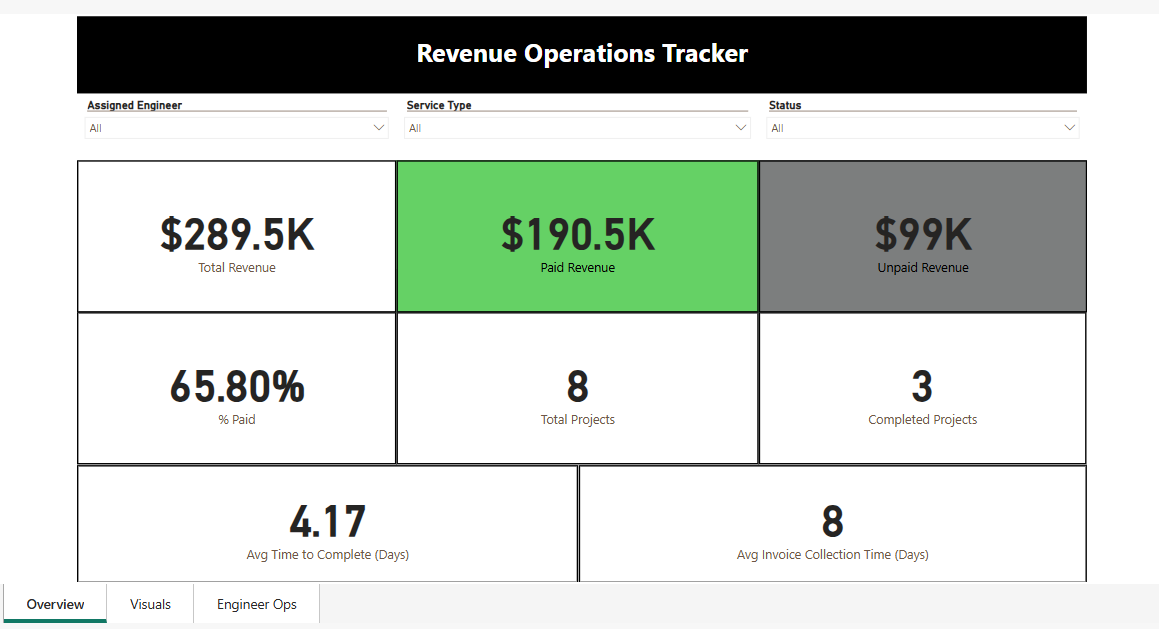The width and height of the screenshot is (1159, 629).
Task: Select the $289.5K Total Revenue card
Action: (x=237, y=237)
